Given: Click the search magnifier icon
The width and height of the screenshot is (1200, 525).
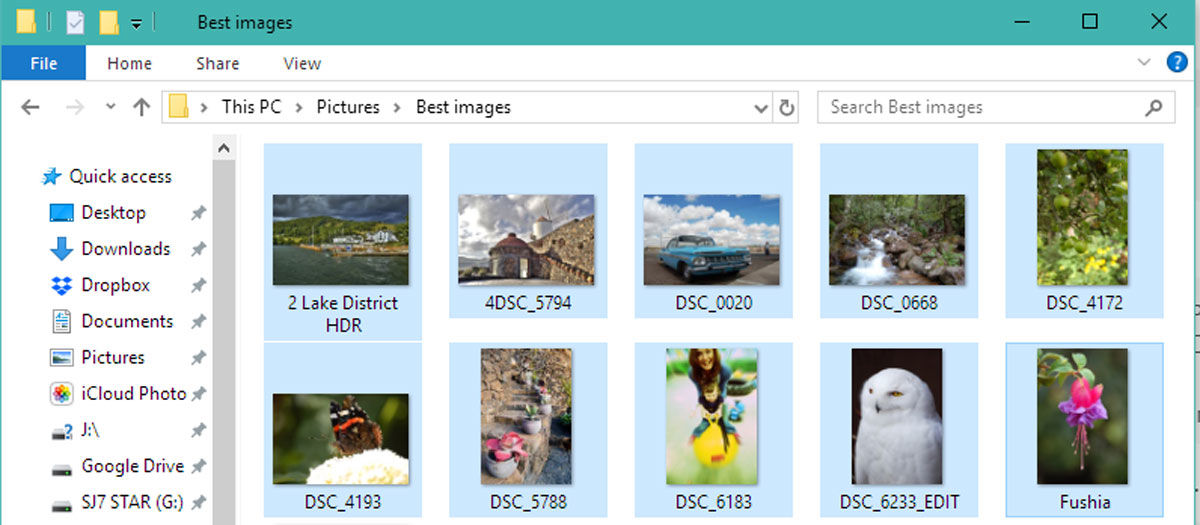Looking at the screenshot, I should pyautogui.click(x=1154, y=107).
